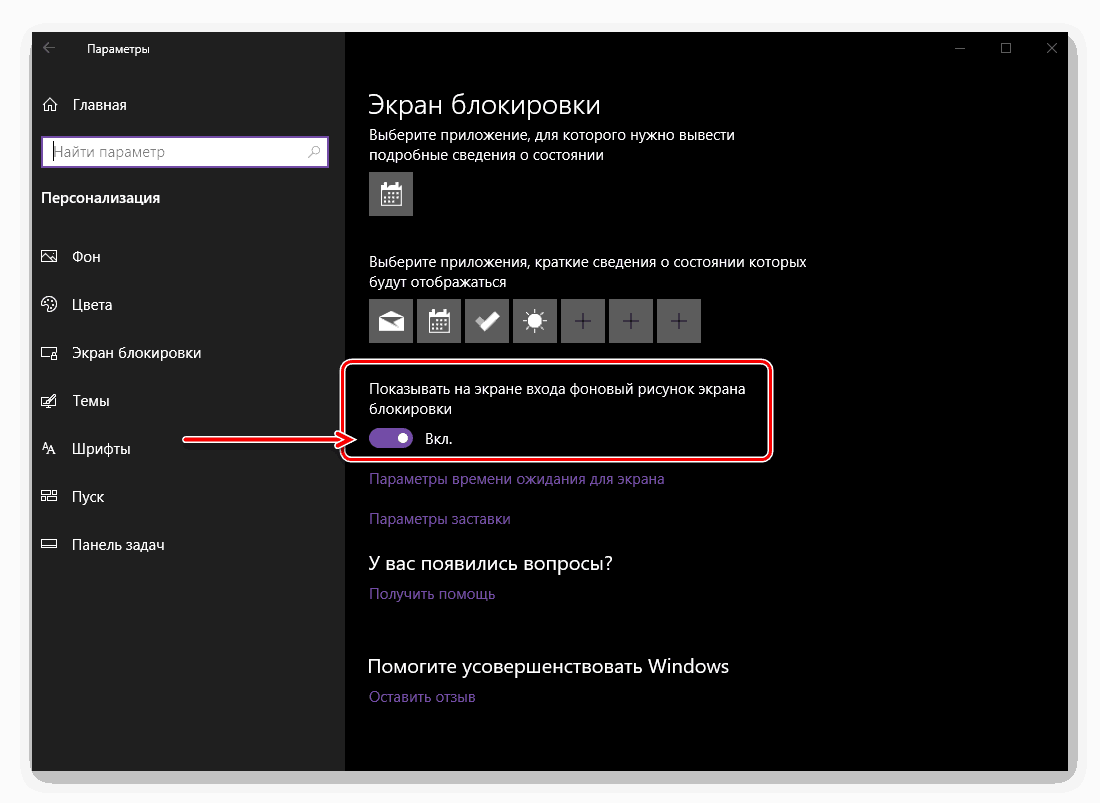
Task: Click the Экран блокировки page title
Action: pos(484,104)
